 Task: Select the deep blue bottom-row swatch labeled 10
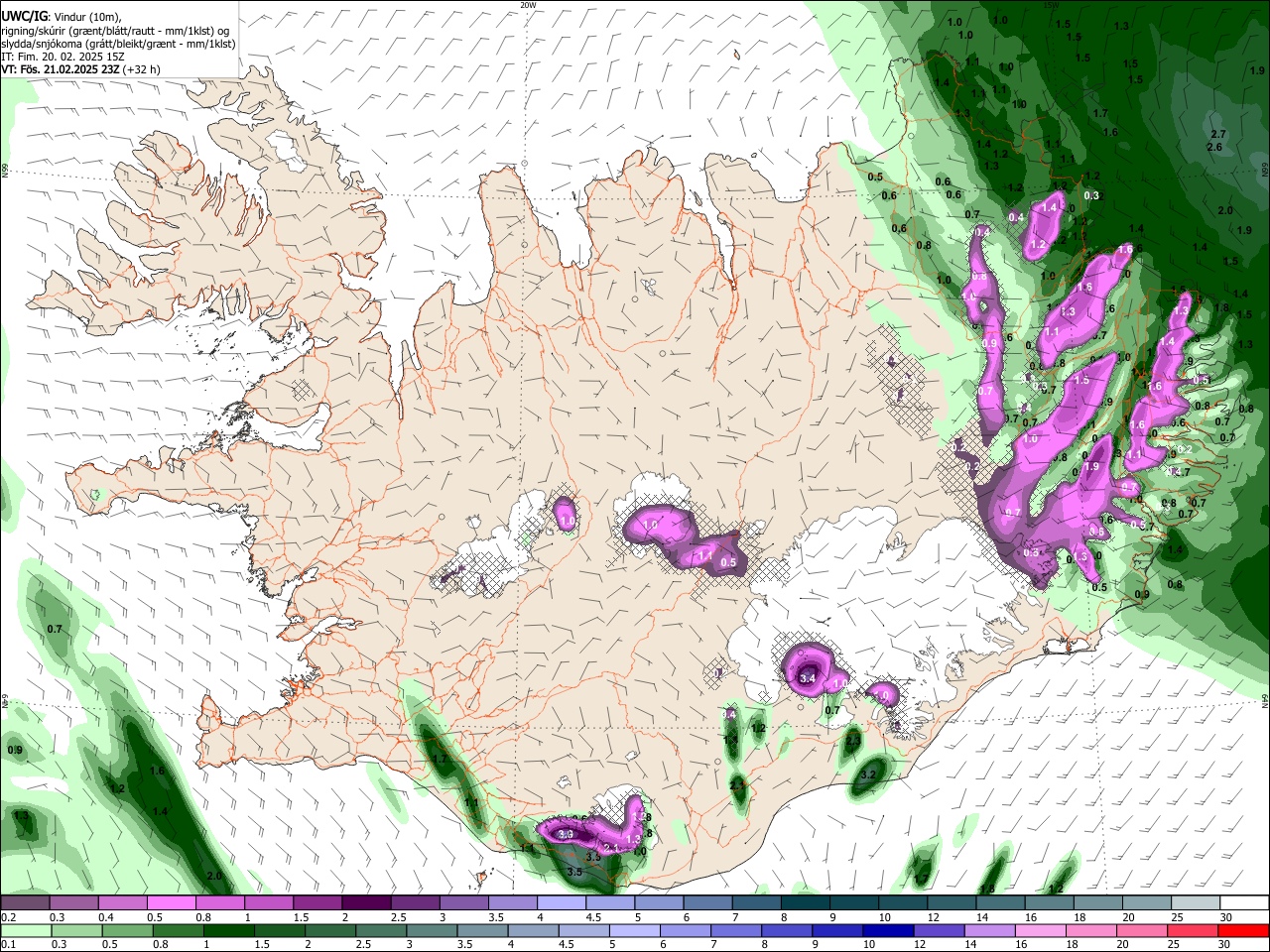coord(886,931)
